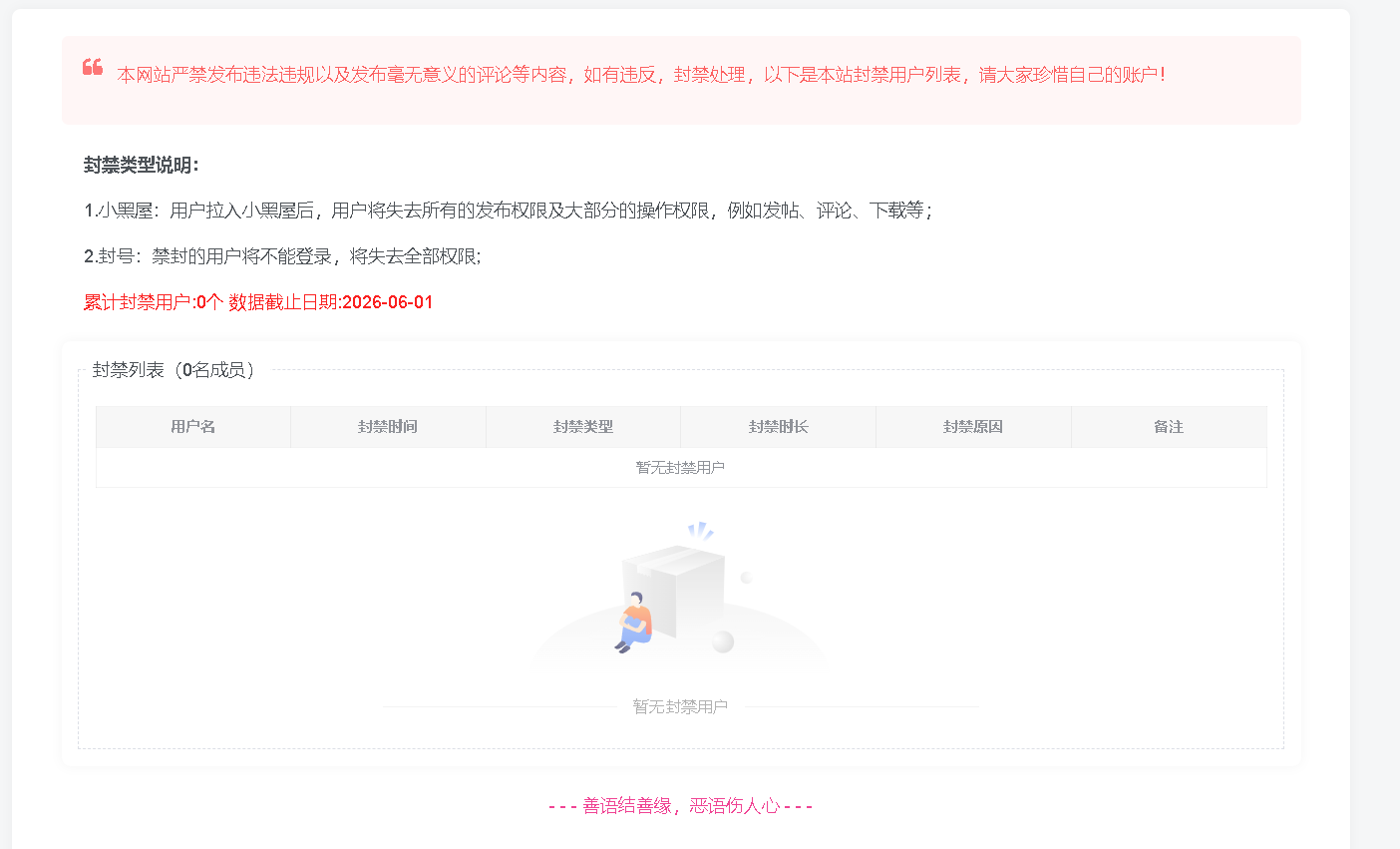Select the 封禁原因 column header

(973, 427)
